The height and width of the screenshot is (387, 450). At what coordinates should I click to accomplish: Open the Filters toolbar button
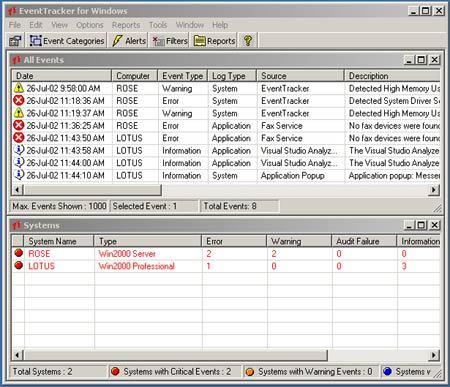170,41
